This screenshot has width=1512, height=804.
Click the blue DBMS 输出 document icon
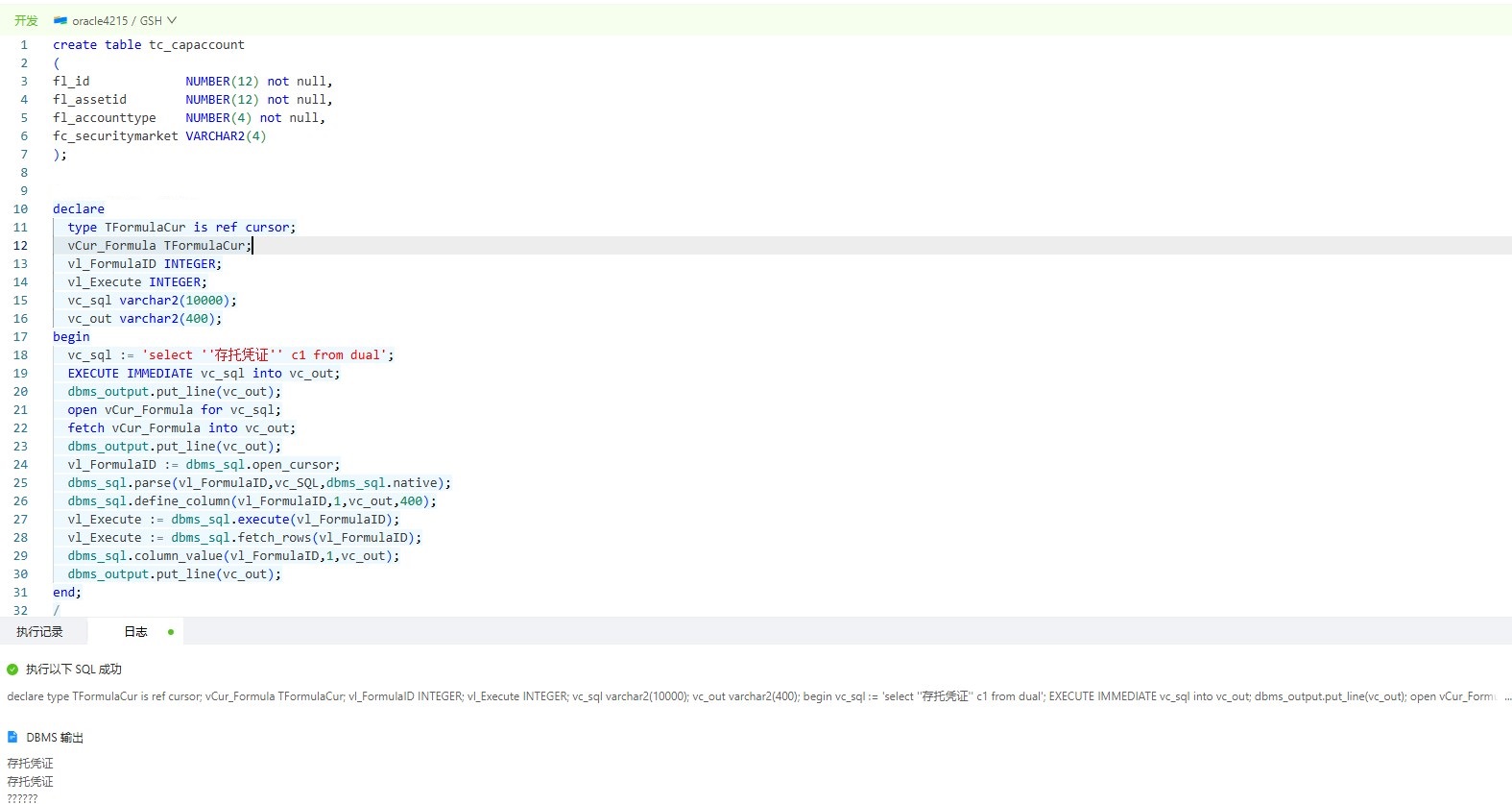(x=12, y=737)
